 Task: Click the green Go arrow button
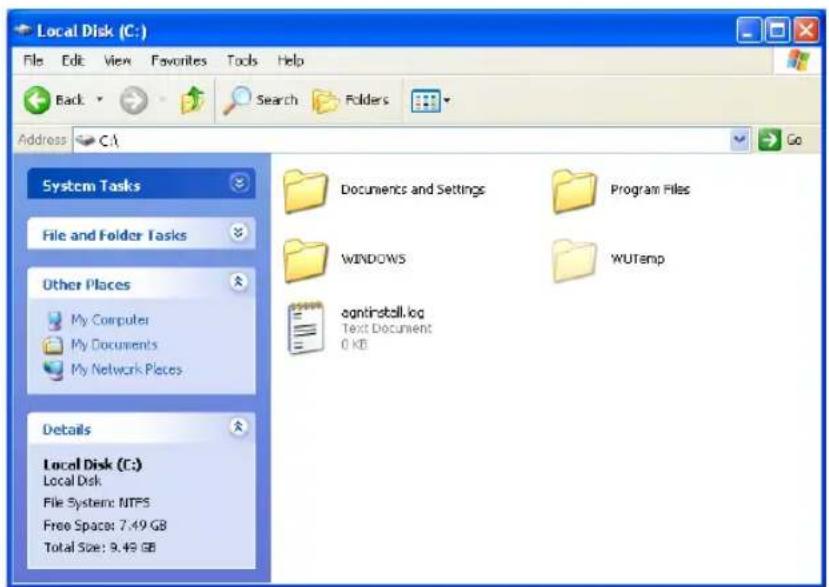(x=769, y=140)
